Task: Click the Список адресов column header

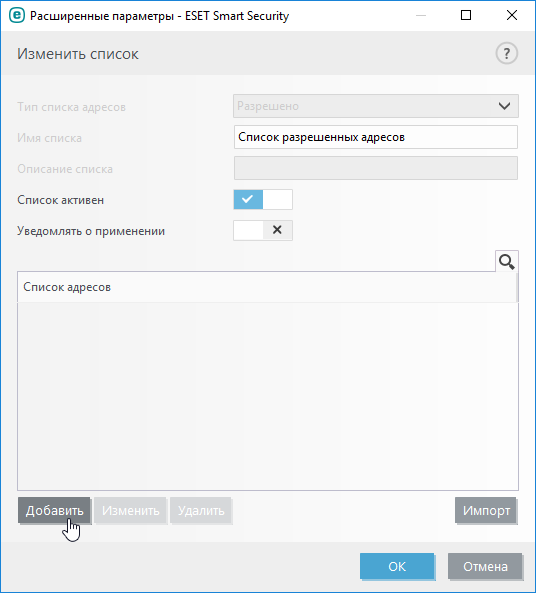Action: pyautogui.click(x=267, y=287)
